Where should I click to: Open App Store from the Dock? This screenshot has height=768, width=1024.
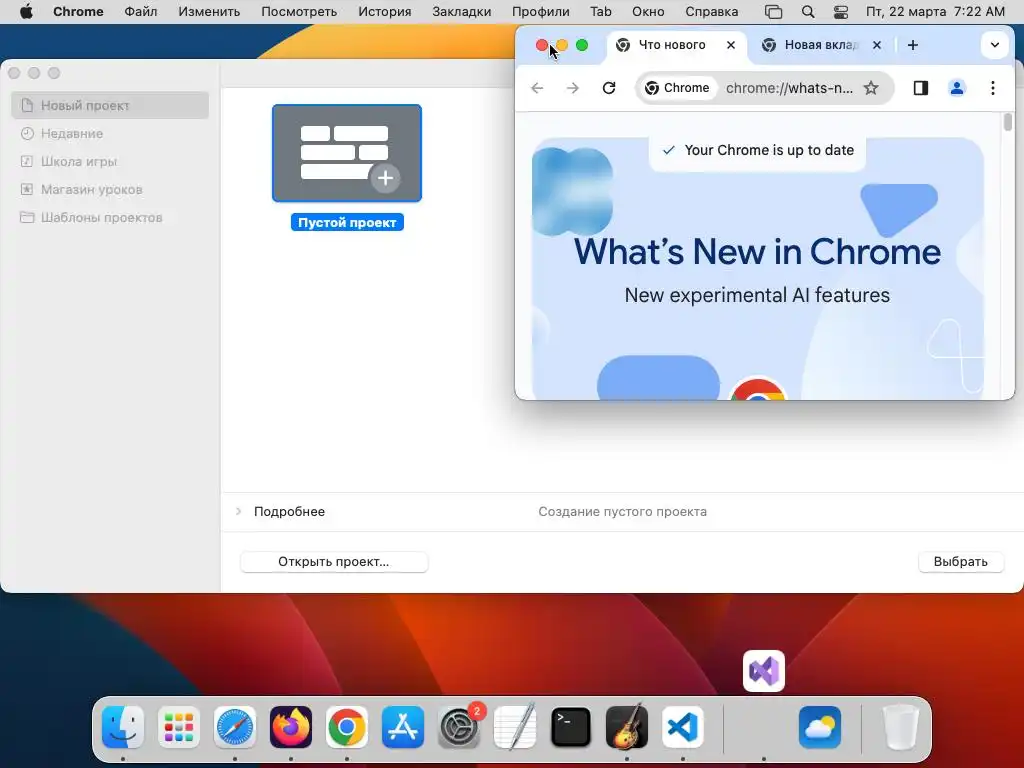[x=403, y=727]
